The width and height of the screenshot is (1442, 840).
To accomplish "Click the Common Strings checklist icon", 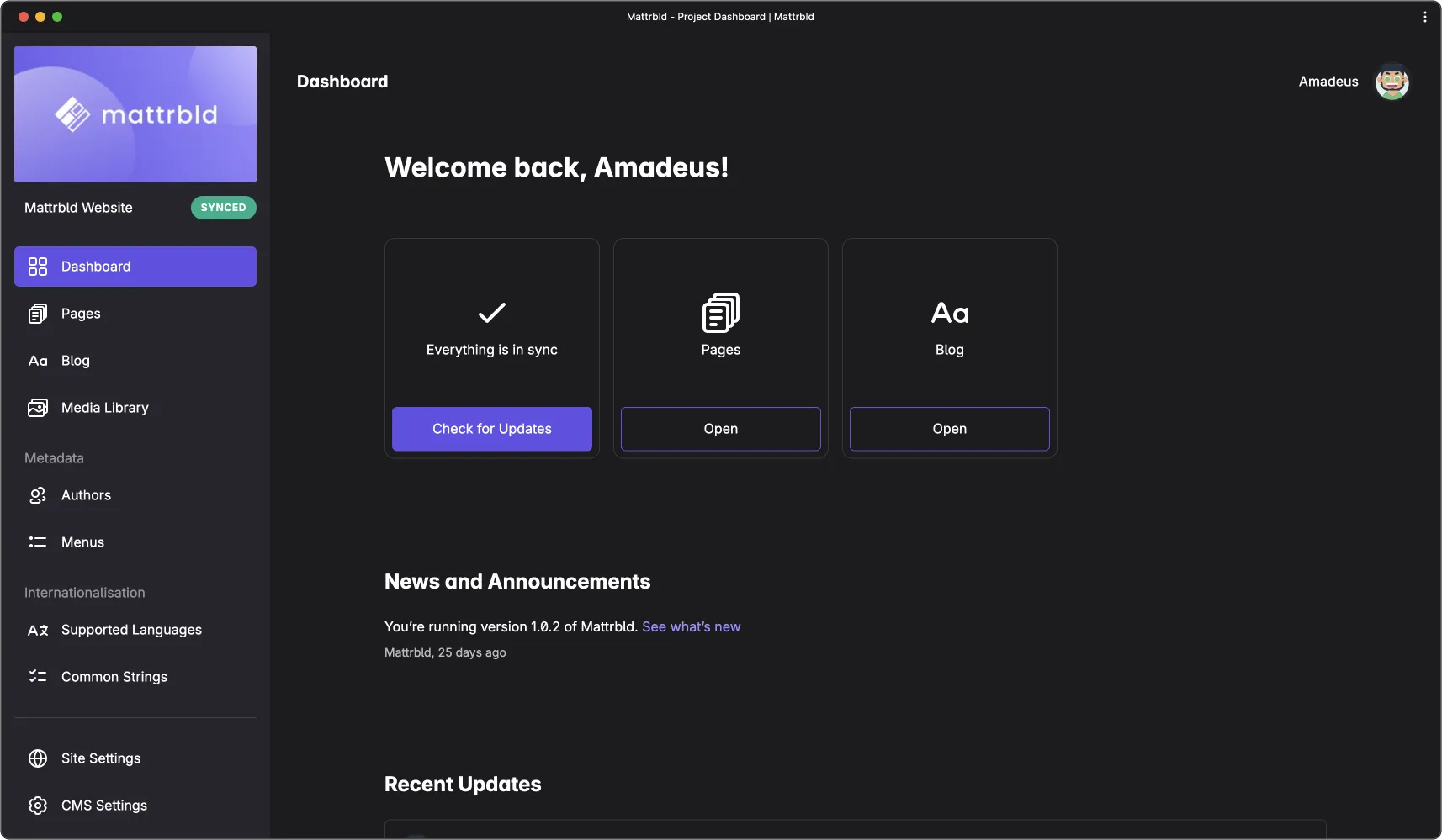I will pyautogui.click(x=38, y=677).
